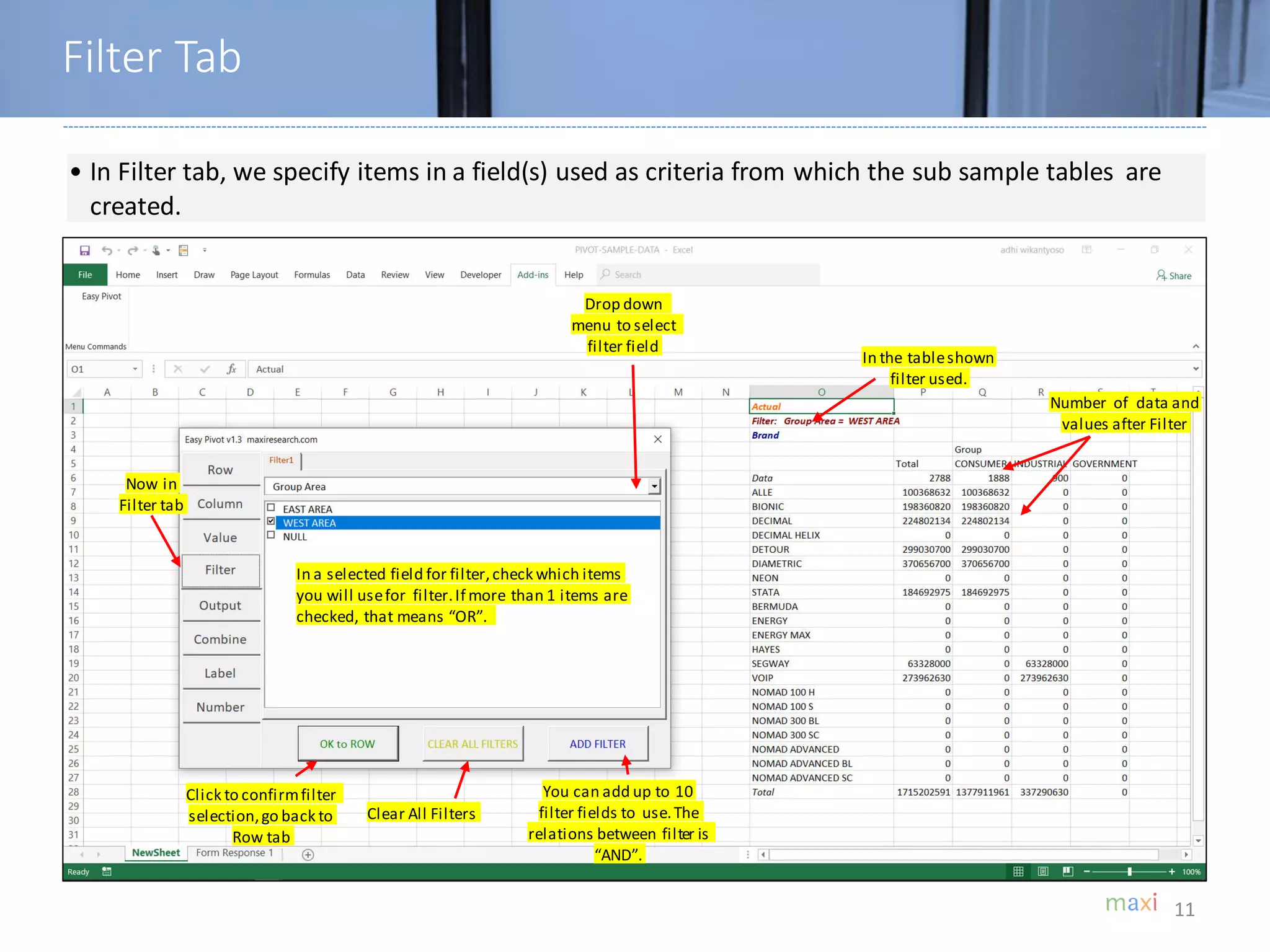Click the CLEAR ALL FILTERS button
Viewport: 1270px width, 952px height.
(473, 744)
